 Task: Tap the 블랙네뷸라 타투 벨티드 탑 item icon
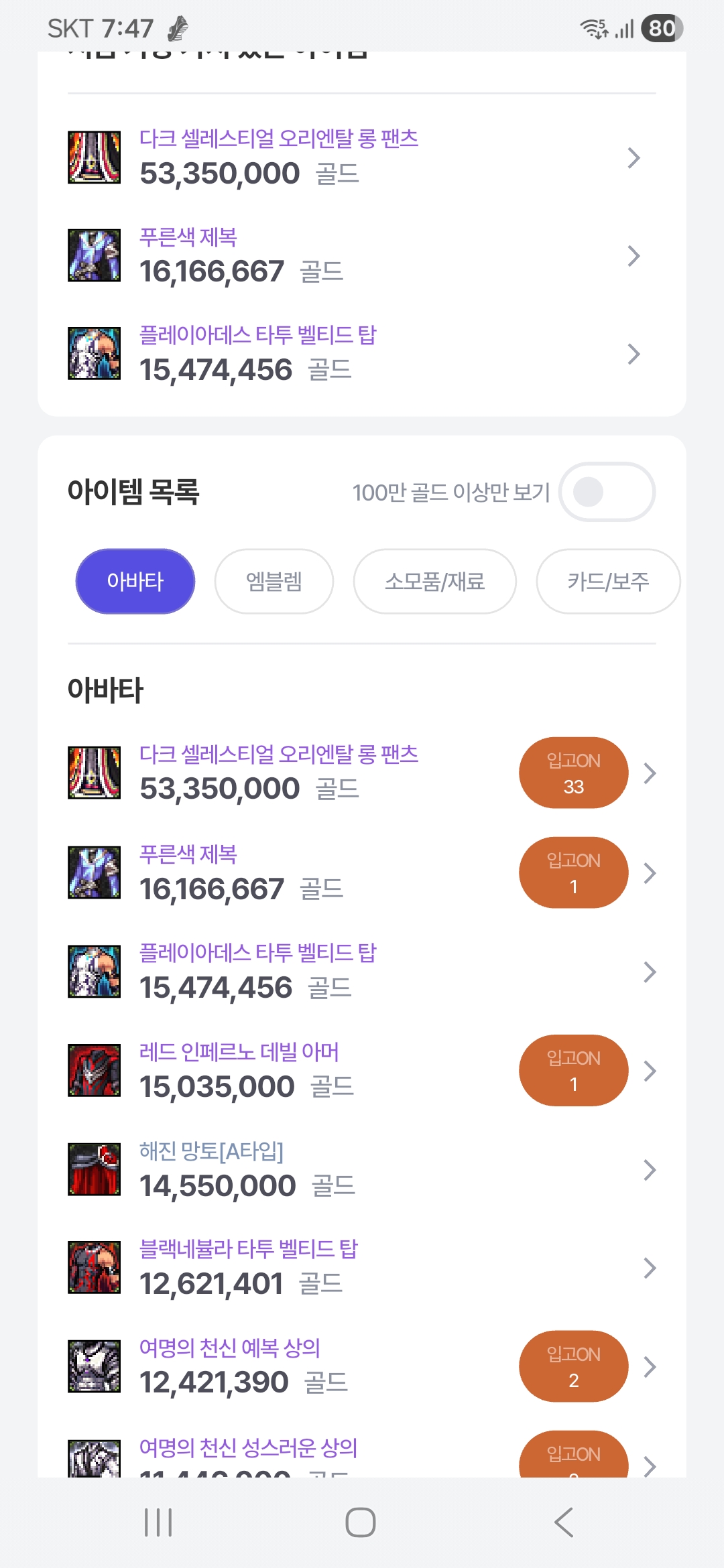(95, 1267)
